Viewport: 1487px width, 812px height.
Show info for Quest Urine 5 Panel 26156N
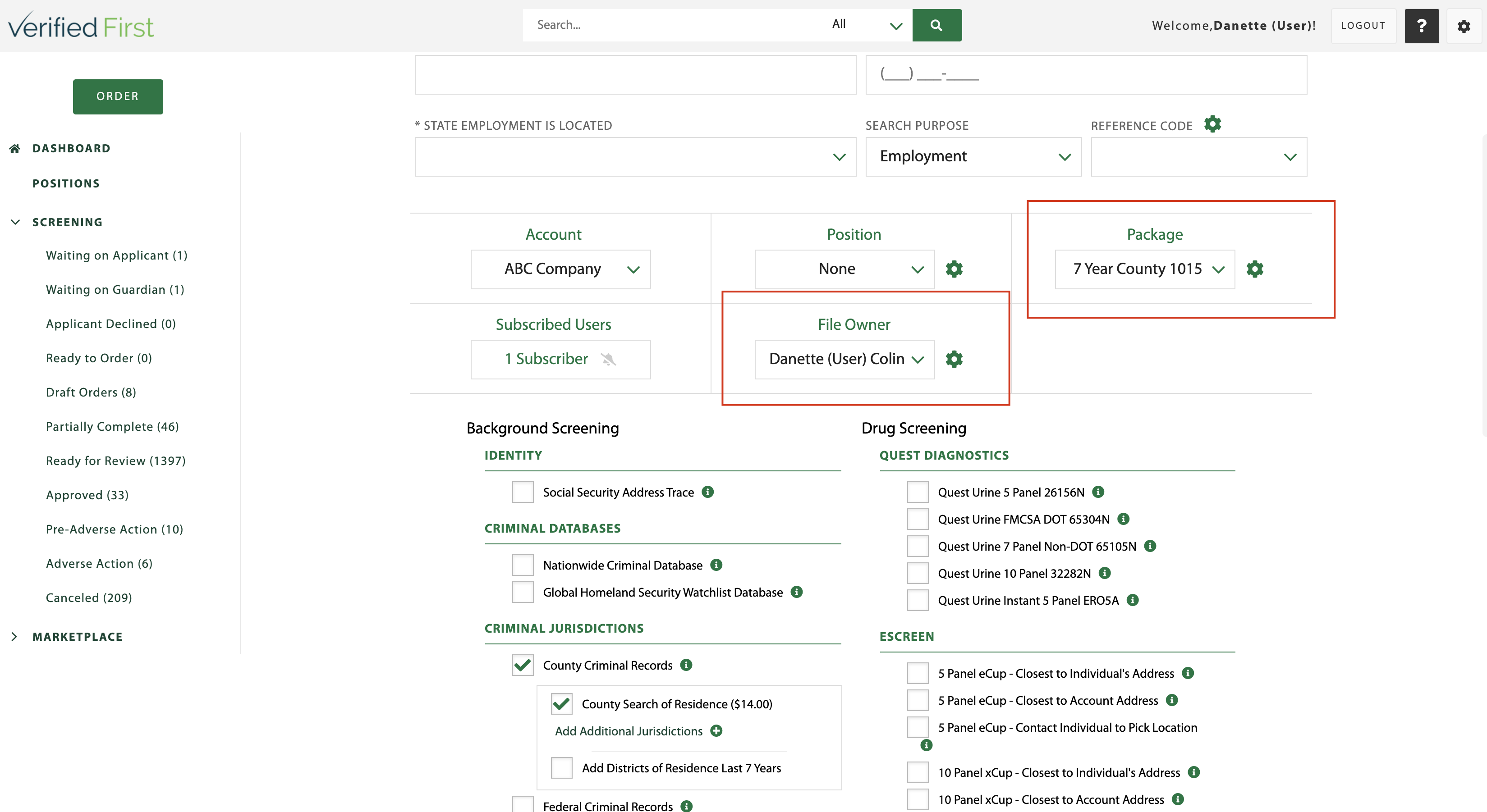[x=1098, y=492]
